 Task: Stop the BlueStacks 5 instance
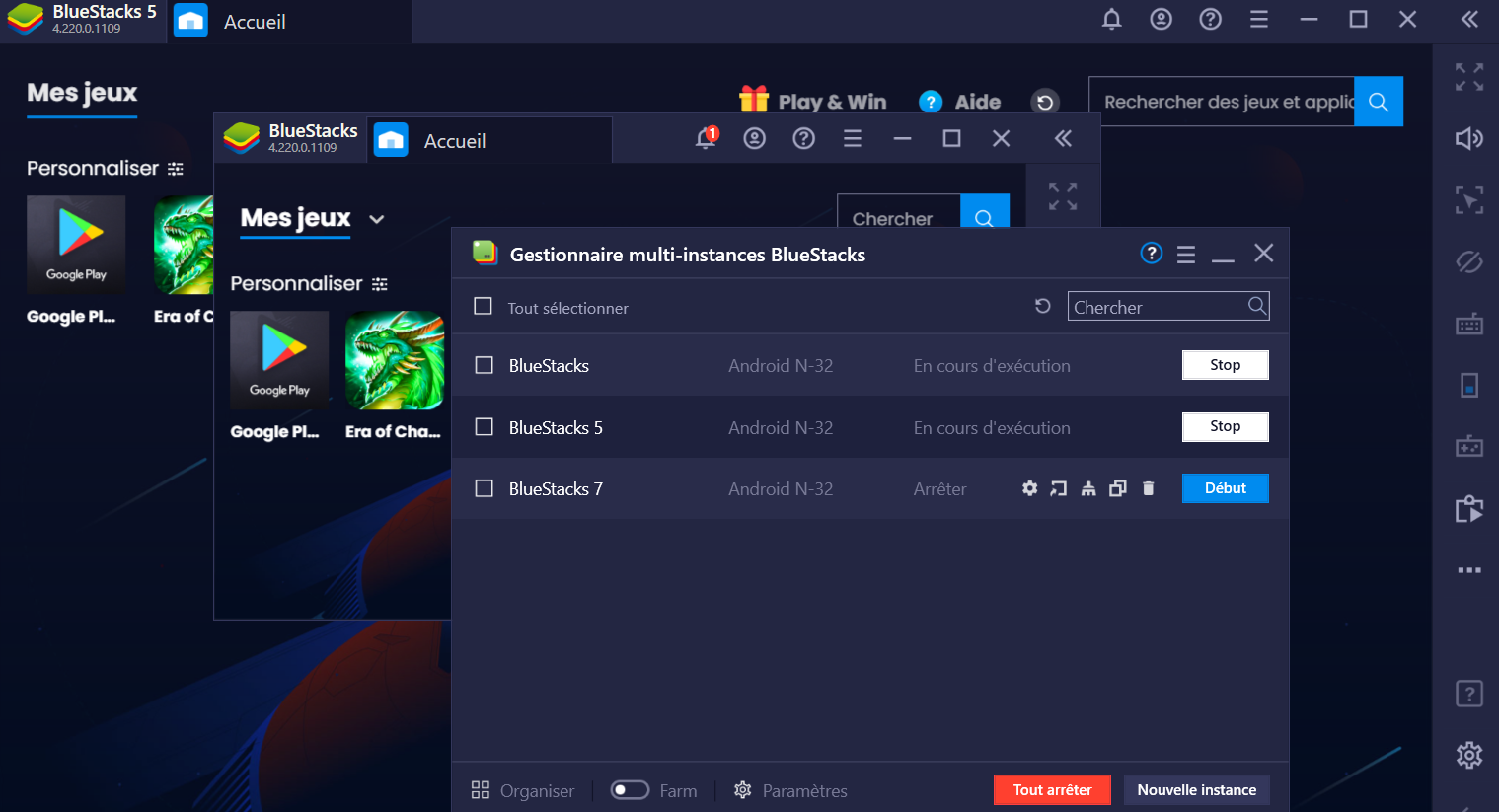pyautogui.click(x=1226, y=426)
